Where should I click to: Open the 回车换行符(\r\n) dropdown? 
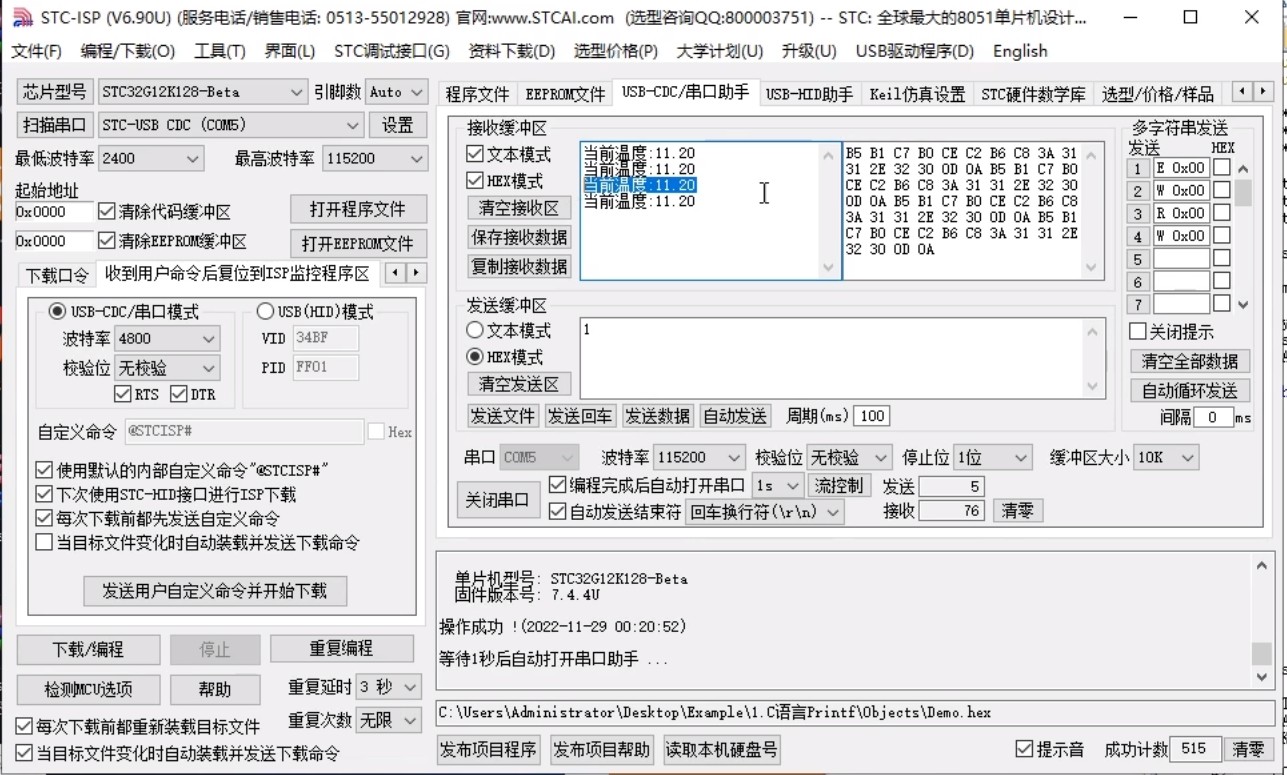764,511
